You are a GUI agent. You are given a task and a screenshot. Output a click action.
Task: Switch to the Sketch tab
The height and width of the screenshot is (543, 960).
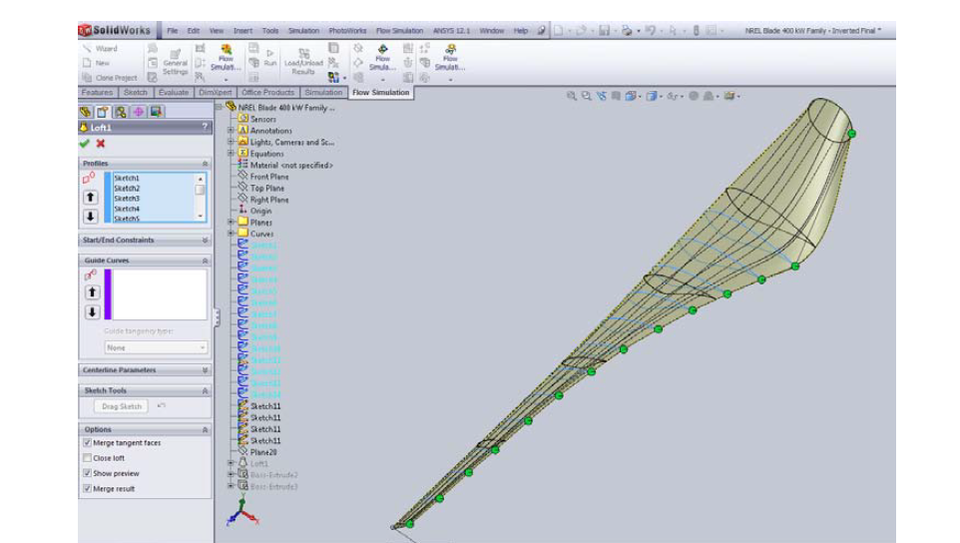[x=135, y=92]
